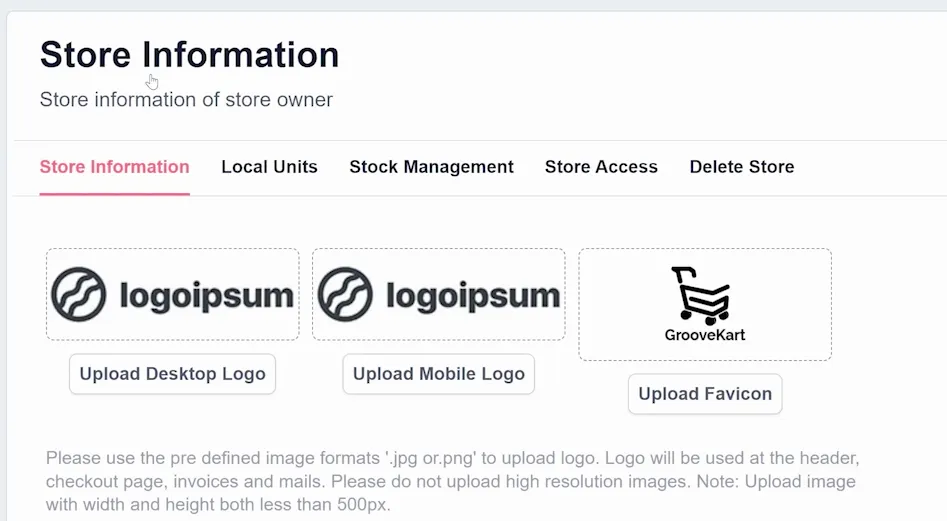The width and height of the screenshot is (947, 521).
Task: Select the favicon preview dashed box
Action: point(705,304)
